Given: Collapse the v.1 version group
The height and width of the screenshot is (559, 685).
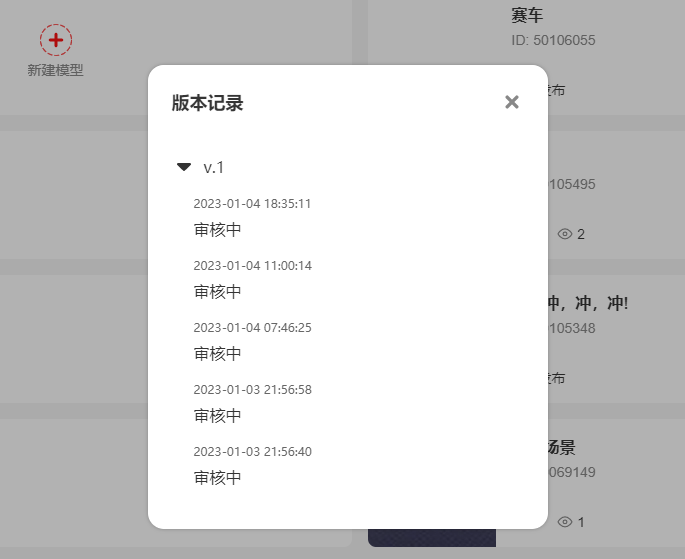Looking at the screenshot, I should (x=184, y=167).
